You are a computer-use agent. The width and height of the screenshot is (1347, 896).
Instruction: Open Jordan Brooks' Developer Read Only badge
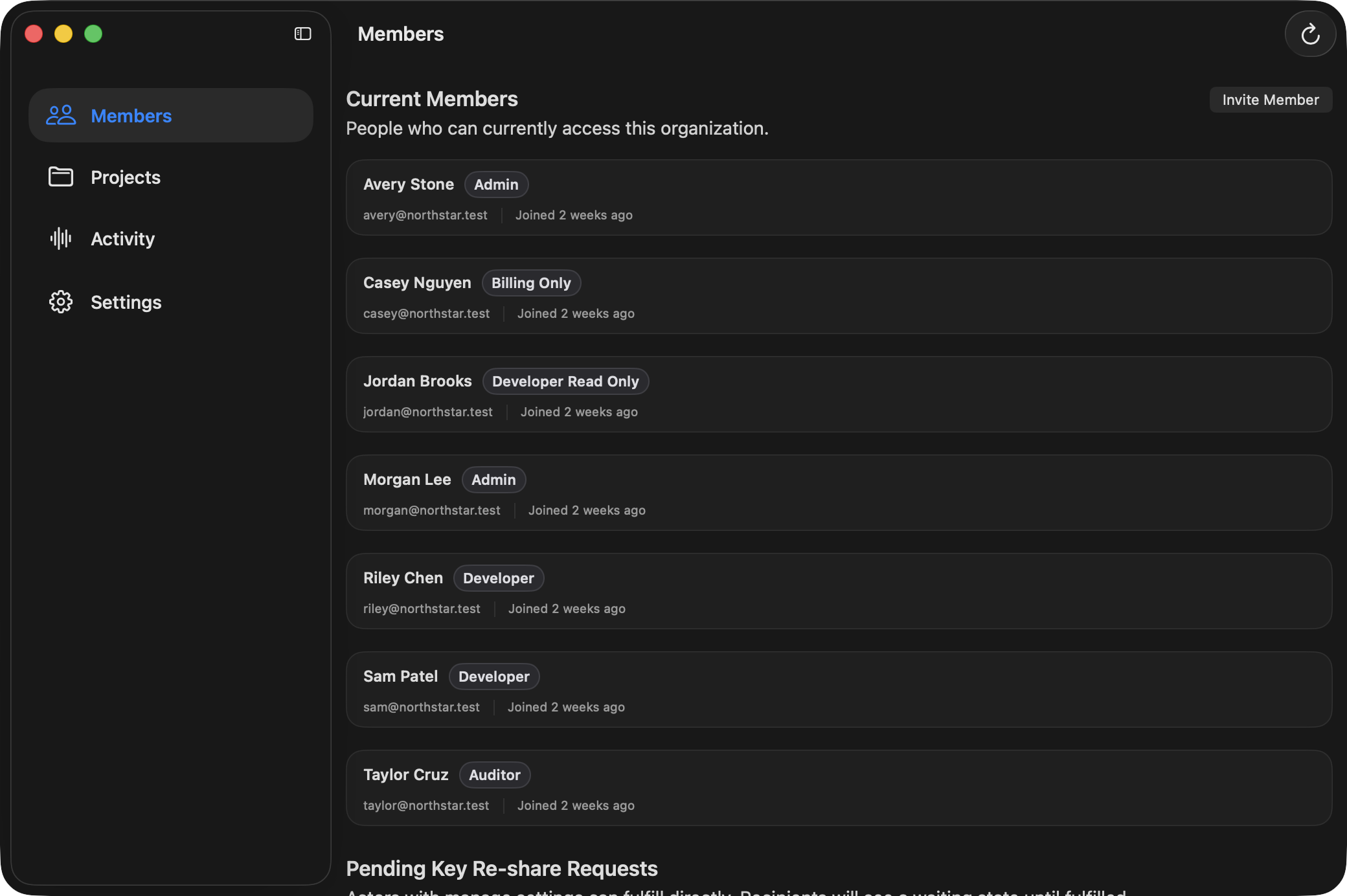coord(565,381)
